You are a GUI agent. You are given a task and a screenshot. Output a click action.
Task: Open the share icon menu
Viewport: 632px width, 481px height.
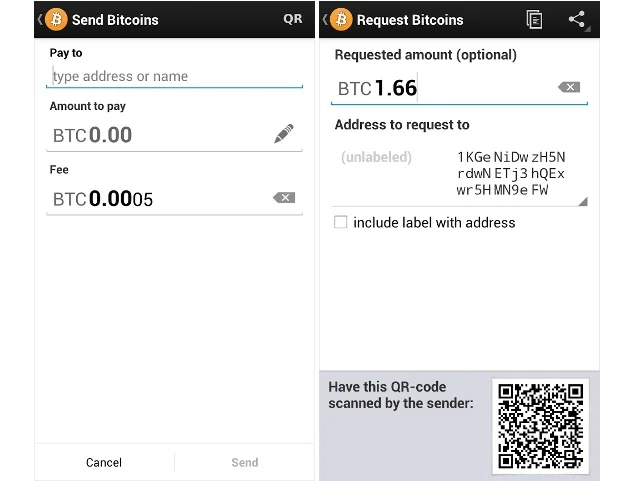click(x=577, y=19)
